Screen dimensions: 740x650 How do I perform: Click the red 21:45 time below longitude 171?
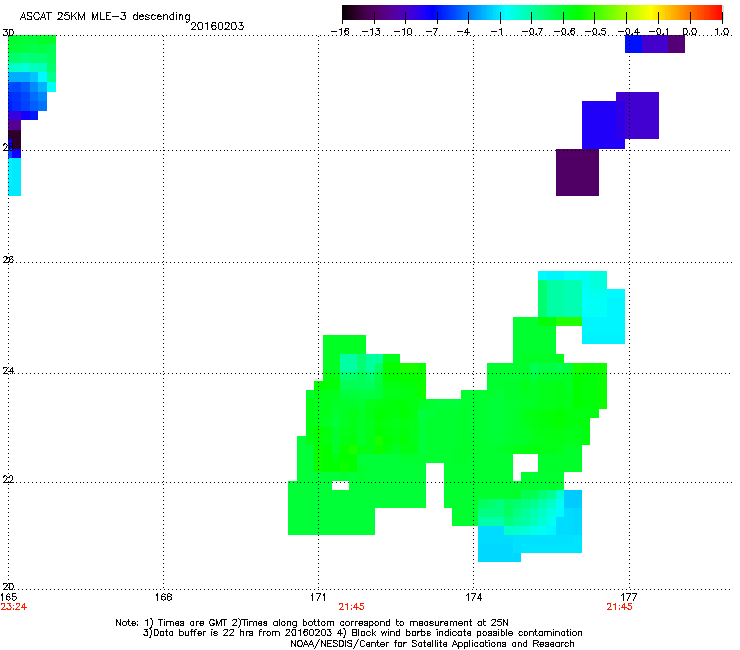click(351, 607)
